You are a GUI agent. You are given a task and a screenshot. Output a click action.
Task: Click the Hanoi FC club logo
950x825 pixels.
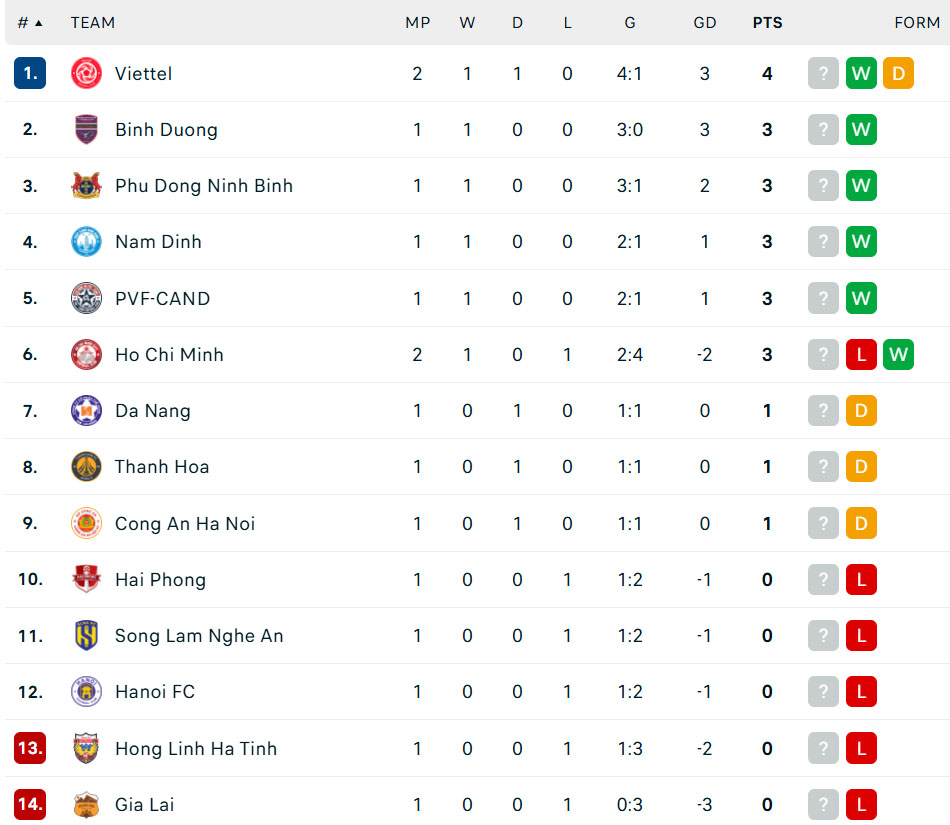86,692
